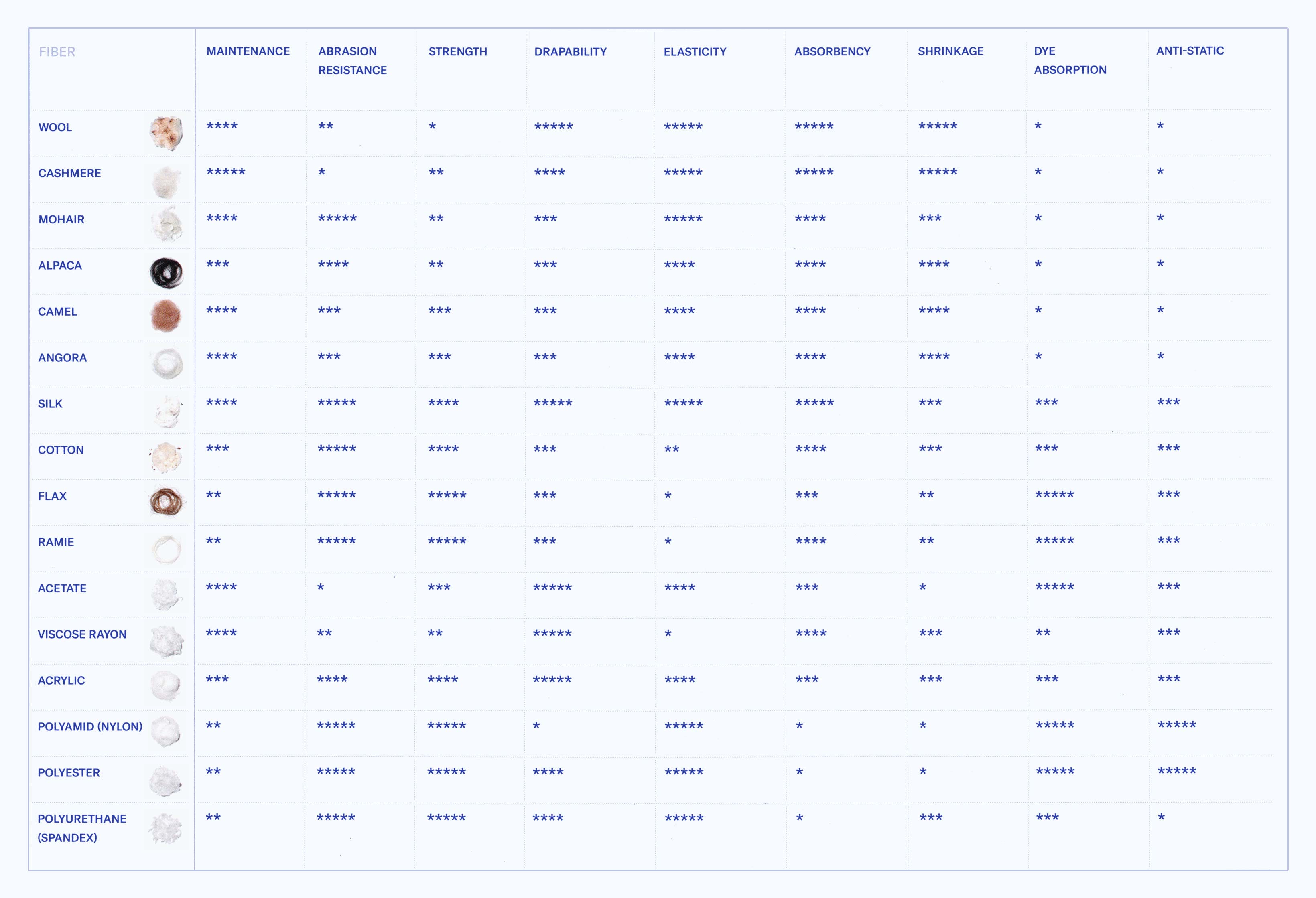Click the SILK row label
This screenshot has height=898, width=1316.
(x=50, y=404)
